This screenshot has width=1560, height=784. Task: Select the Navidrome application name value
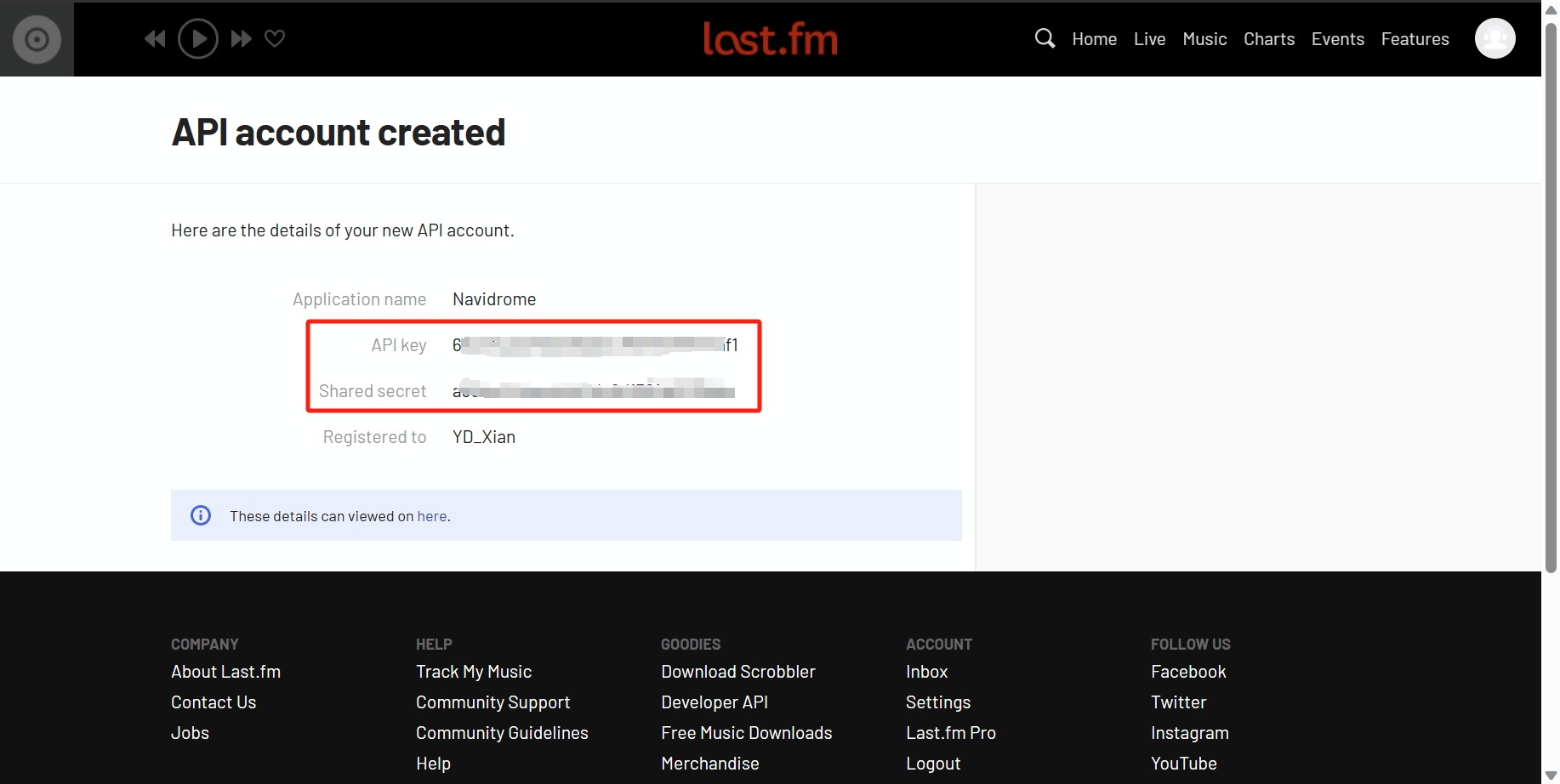[x=494, y=299]
